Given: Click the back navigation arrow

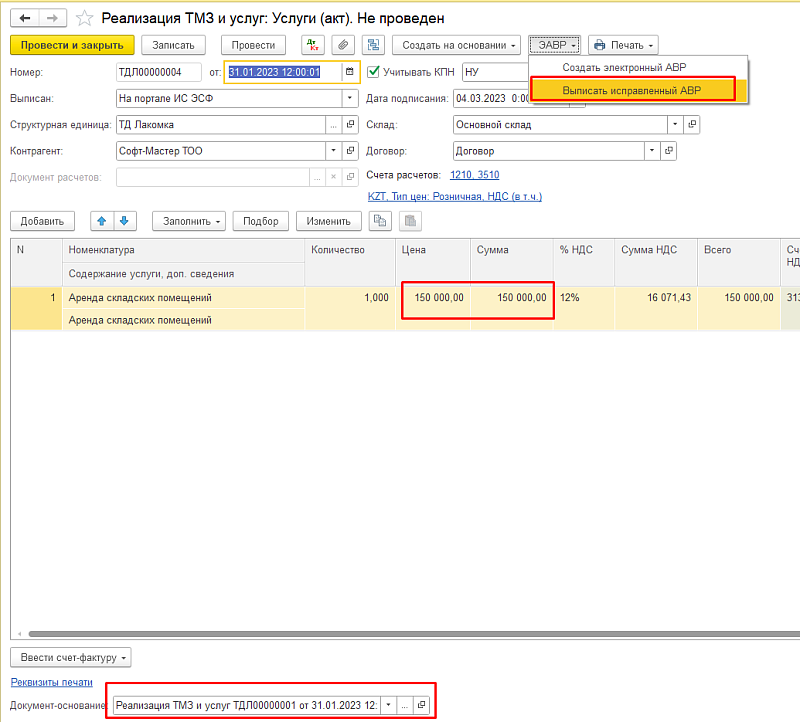Looking at the screenshot, I should pos(24,18).
